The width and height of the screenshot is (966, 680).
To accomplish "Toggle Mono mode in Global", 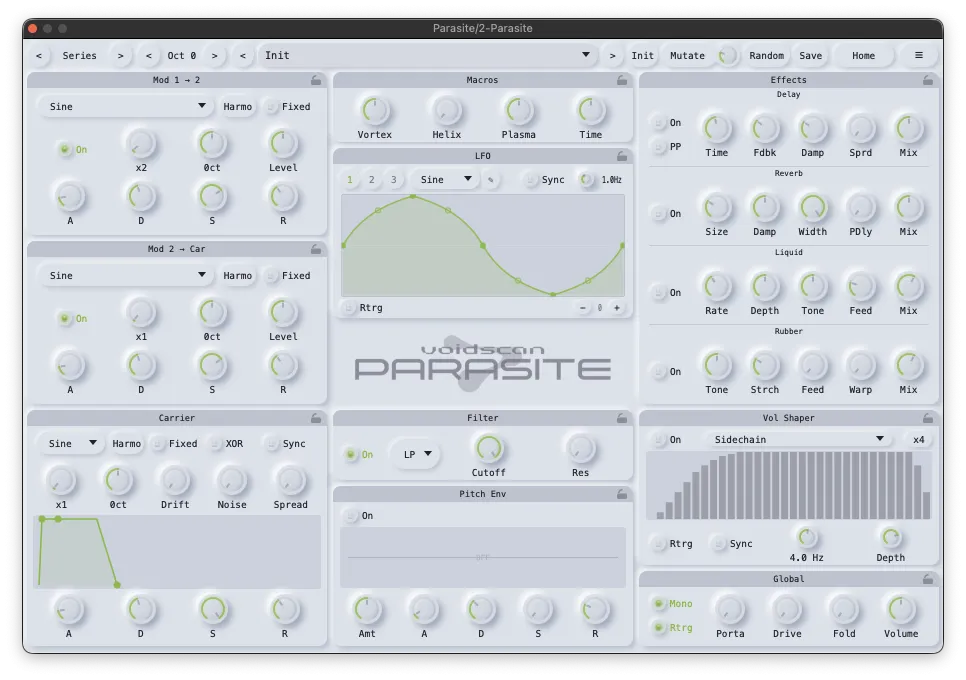I will pos(673,604).
